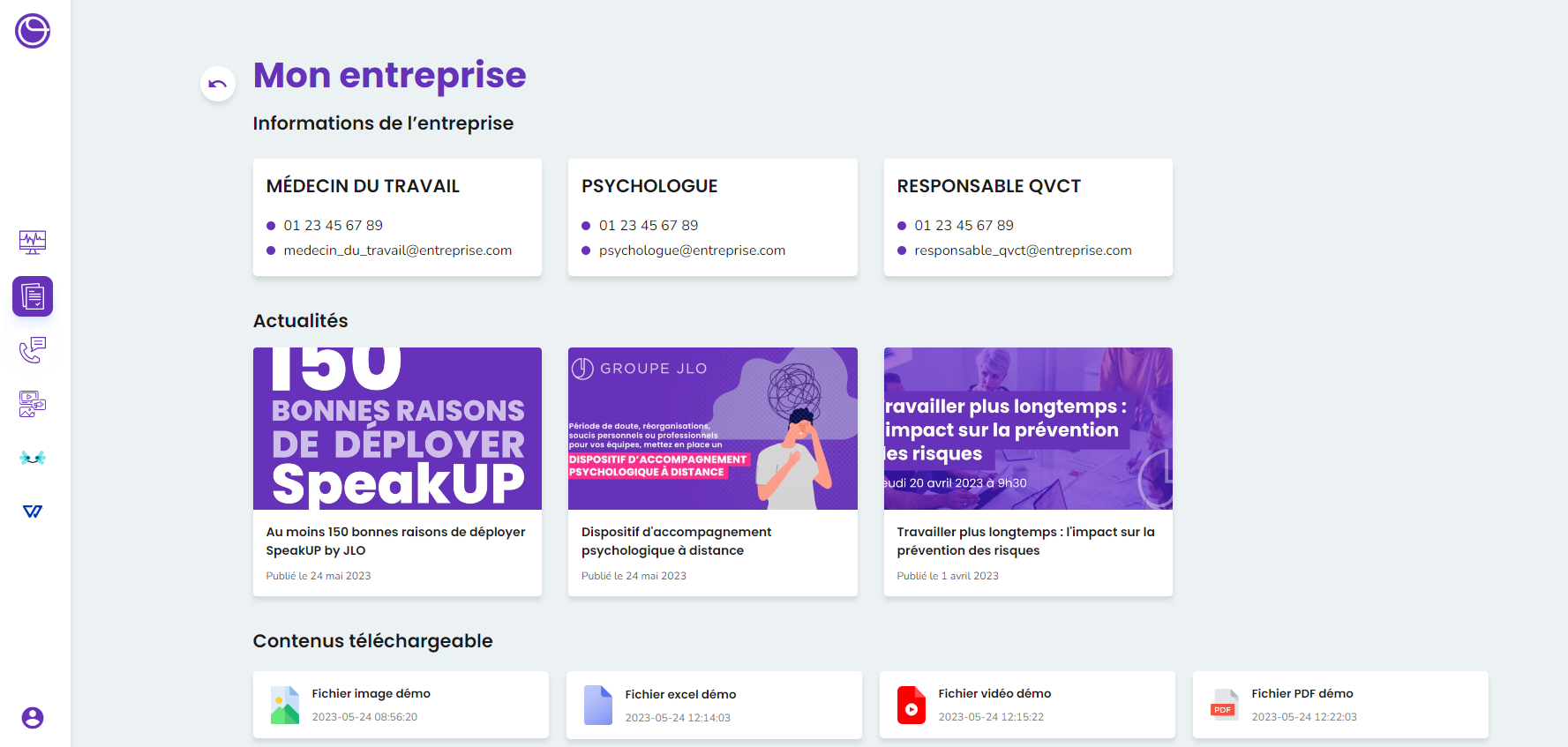
Task: Click the Psychologue phone number
Action: click(x=649, y=226)
